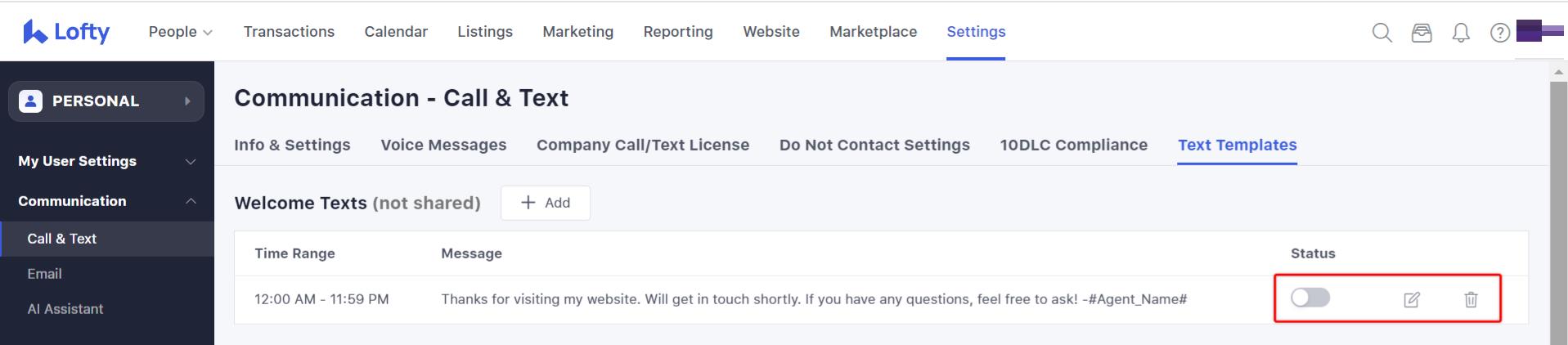Open the inbox tray icon

(x=1422, y=33)
